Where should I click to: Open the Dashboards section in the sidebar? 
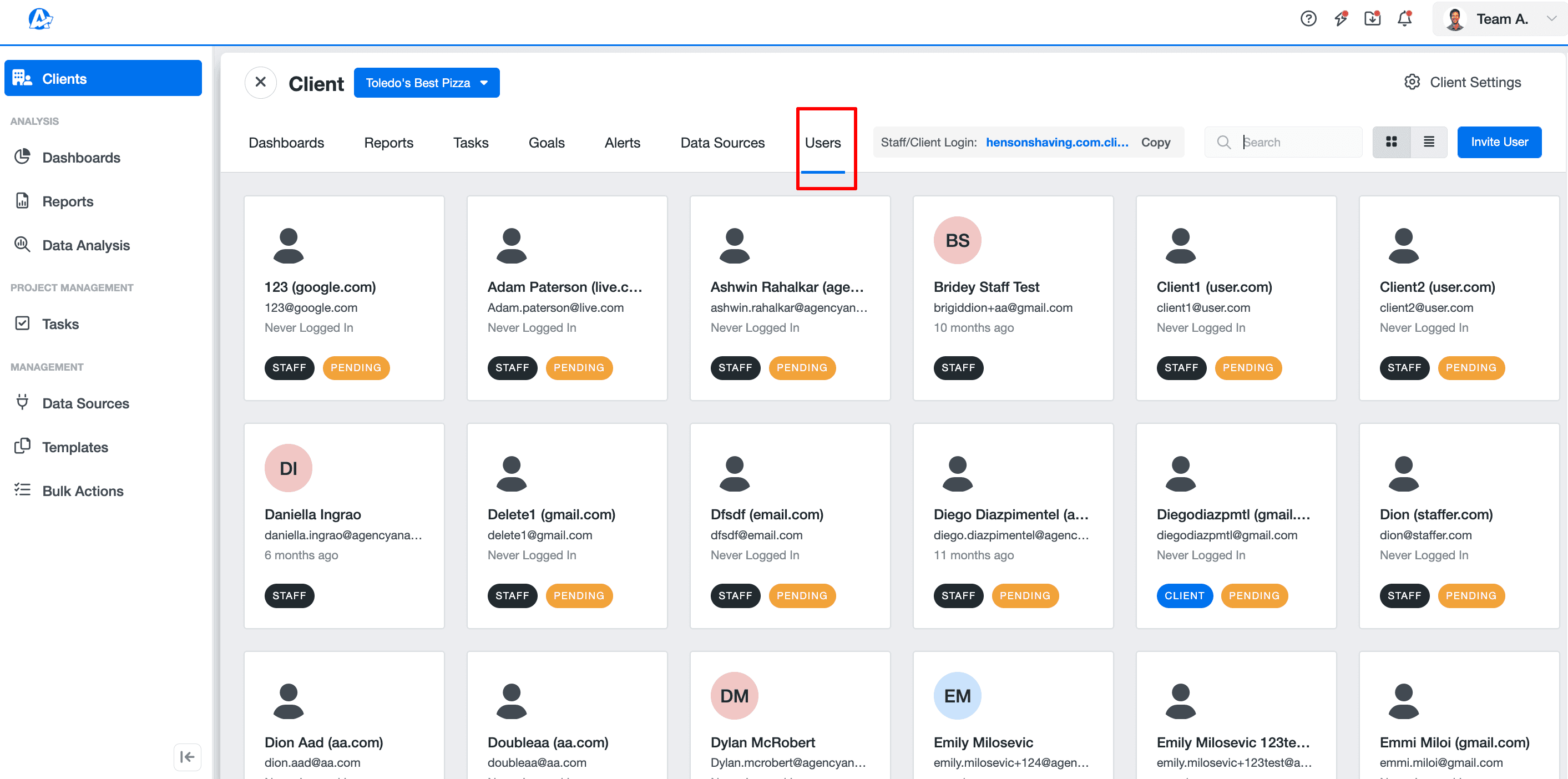coord(81,157)
